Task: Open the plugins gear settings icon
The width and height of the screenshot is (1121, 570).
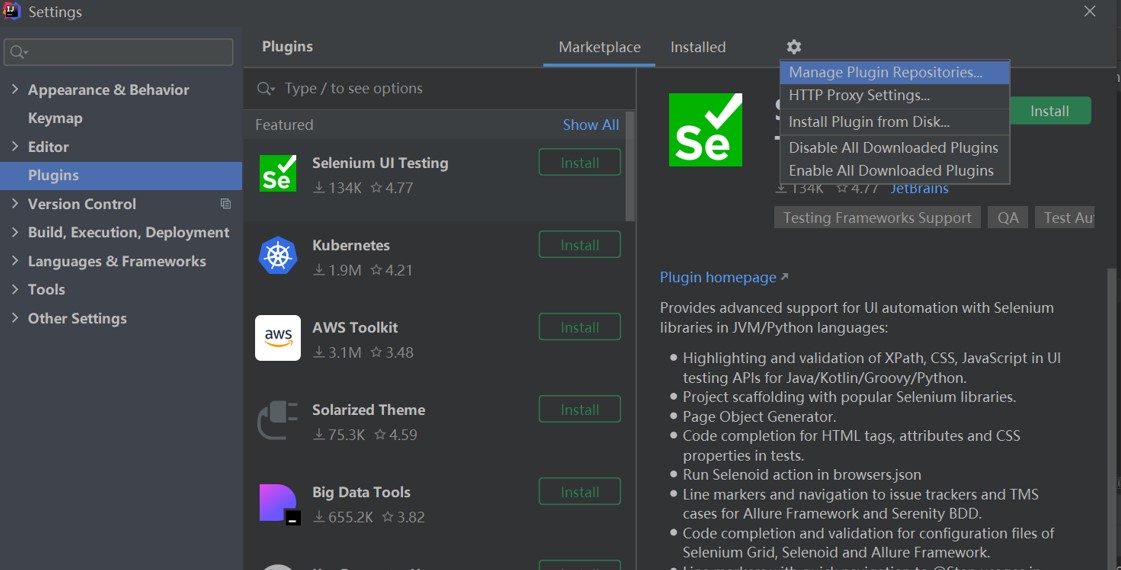Action: pos(794,46)
